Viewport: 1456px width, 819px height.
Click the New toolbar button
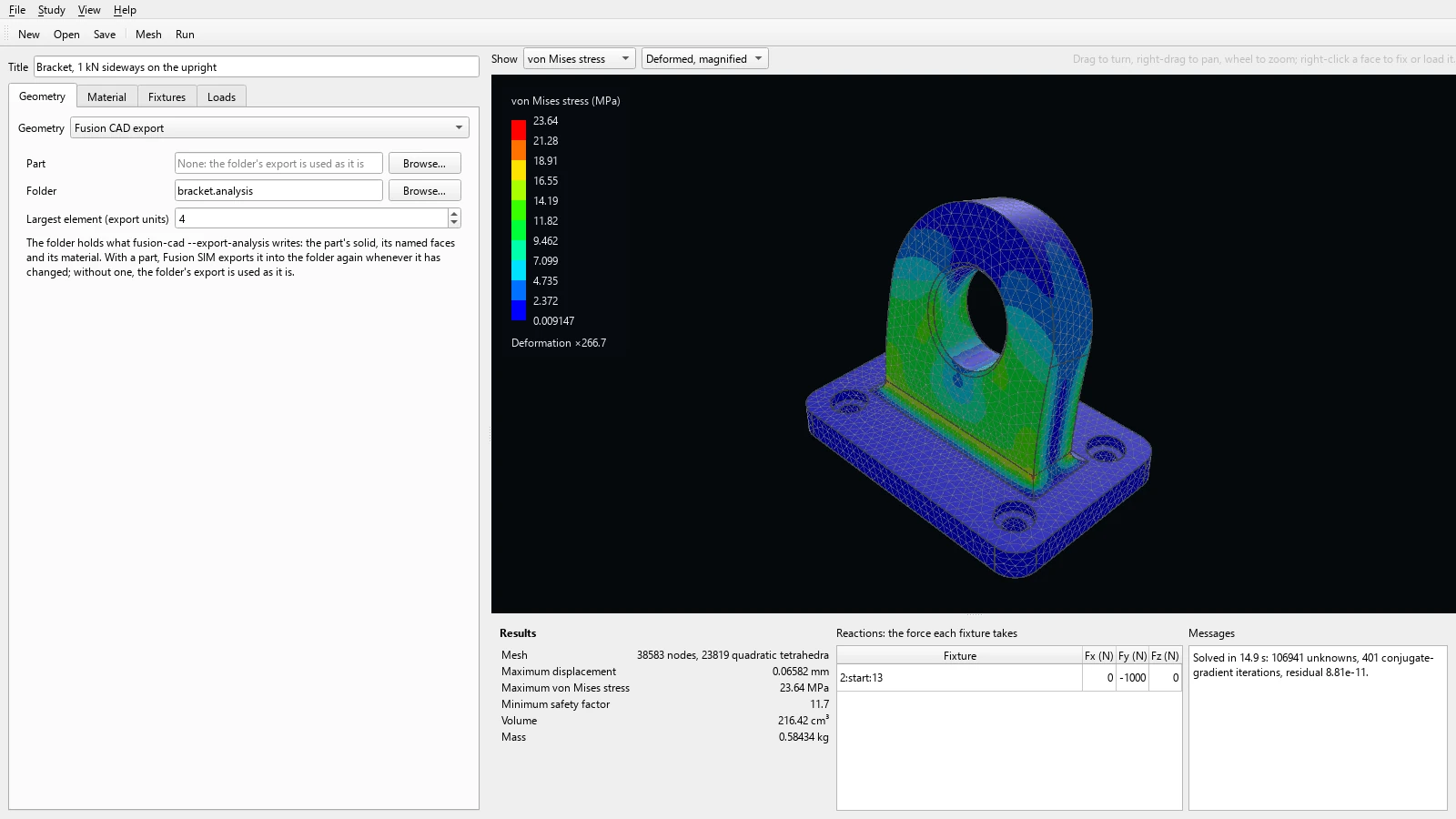pos(29,35)
